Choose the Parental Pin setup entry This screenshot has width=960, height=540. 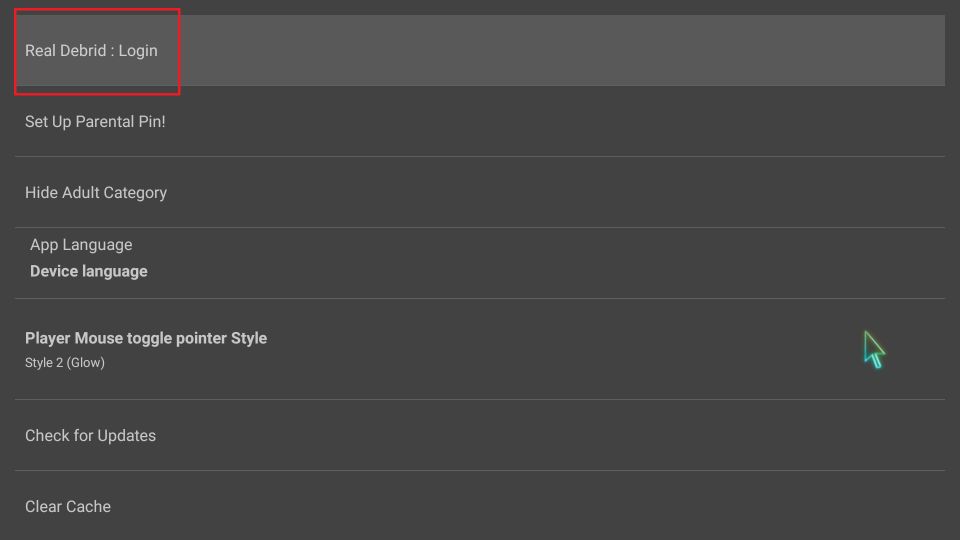480,121
